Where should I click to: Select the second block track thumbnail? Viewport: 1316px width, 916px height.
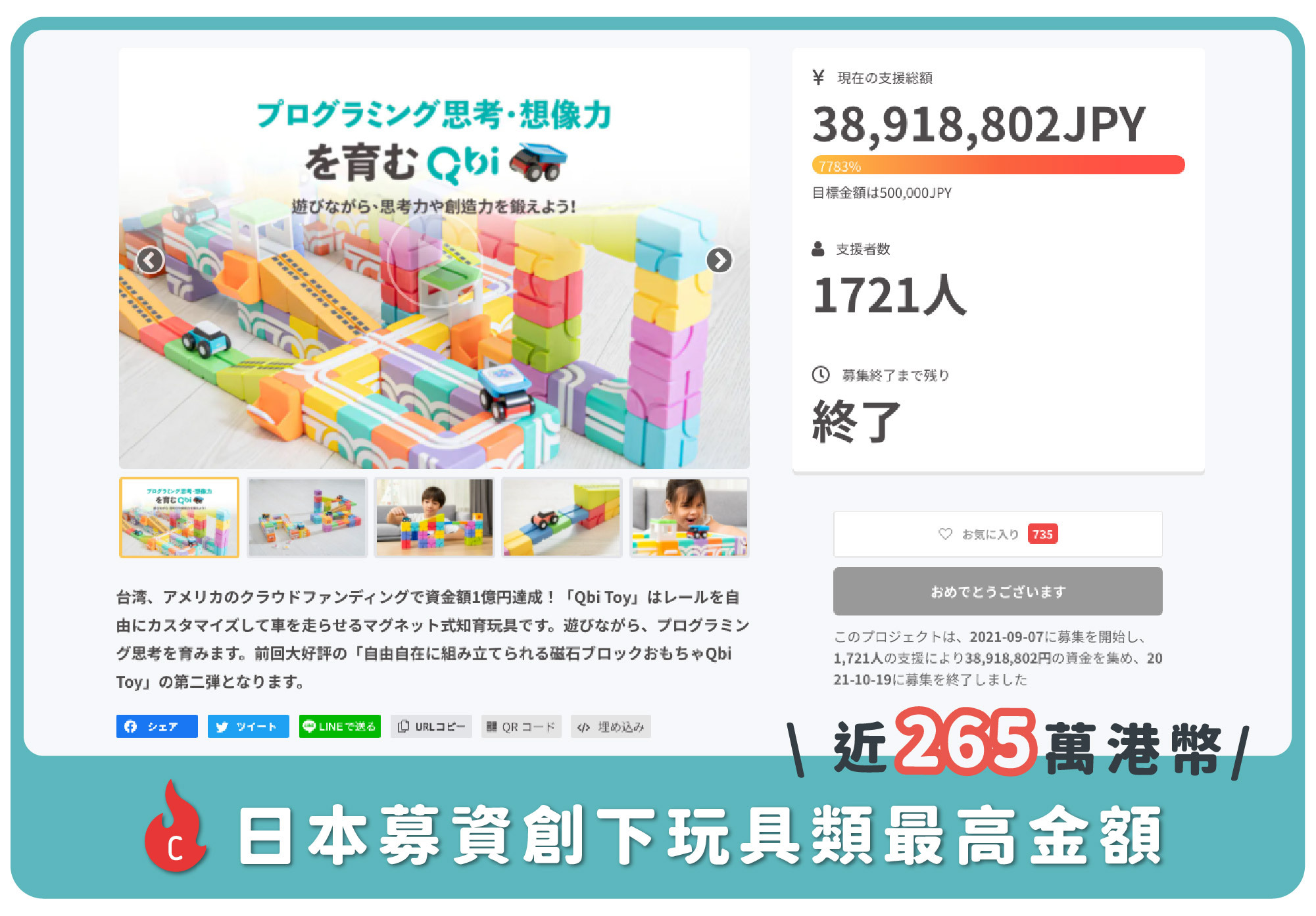pos(307,518)
